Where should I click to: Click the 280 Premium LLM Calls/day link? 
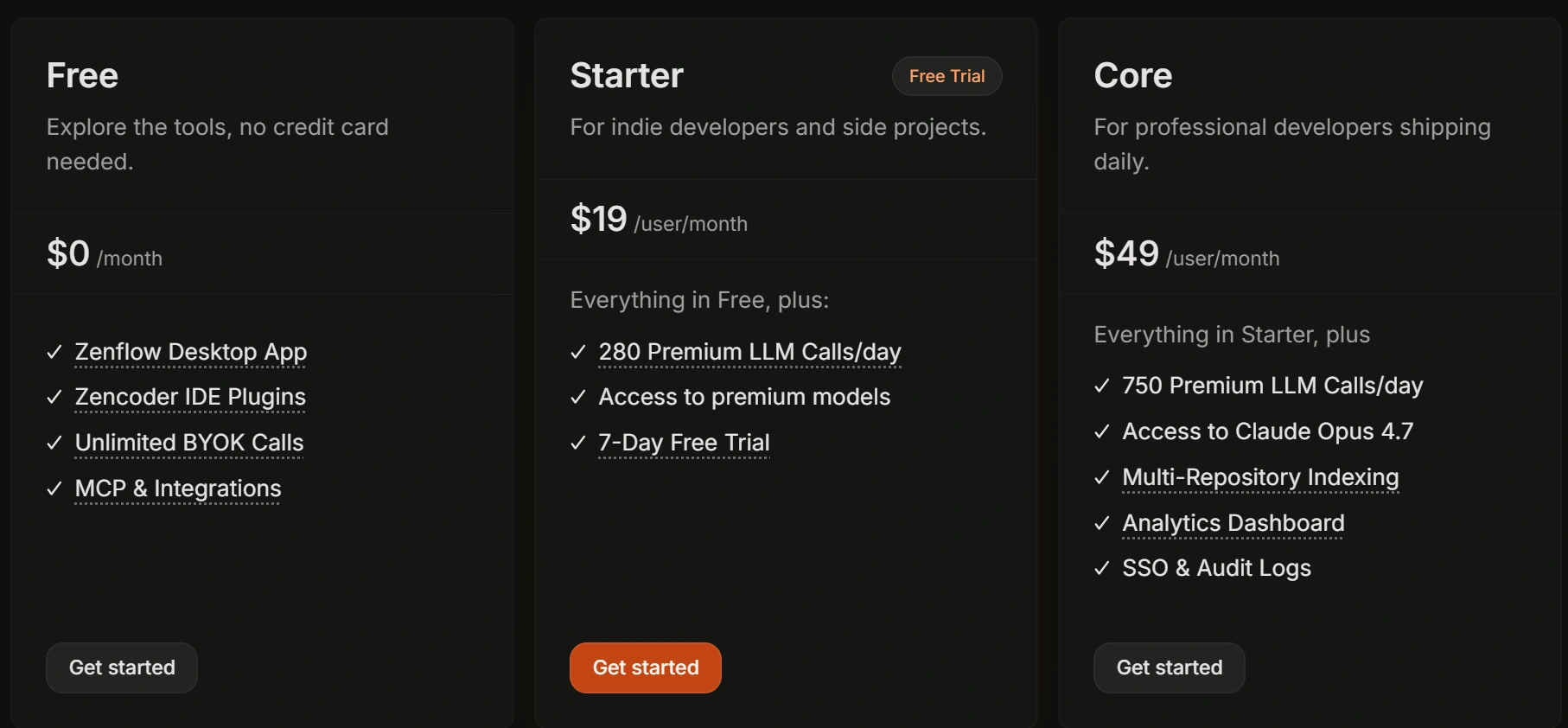tap(749, 352)
